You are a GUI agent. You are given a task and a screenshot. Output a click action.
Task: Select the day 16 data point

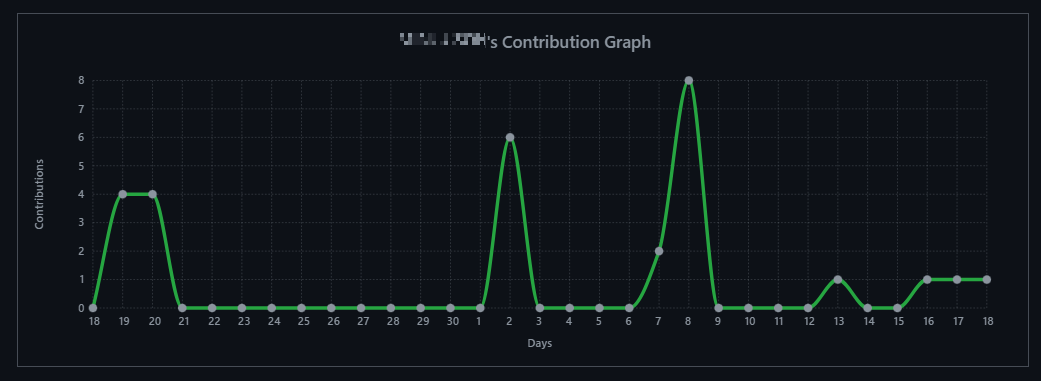tap(927, 279)
